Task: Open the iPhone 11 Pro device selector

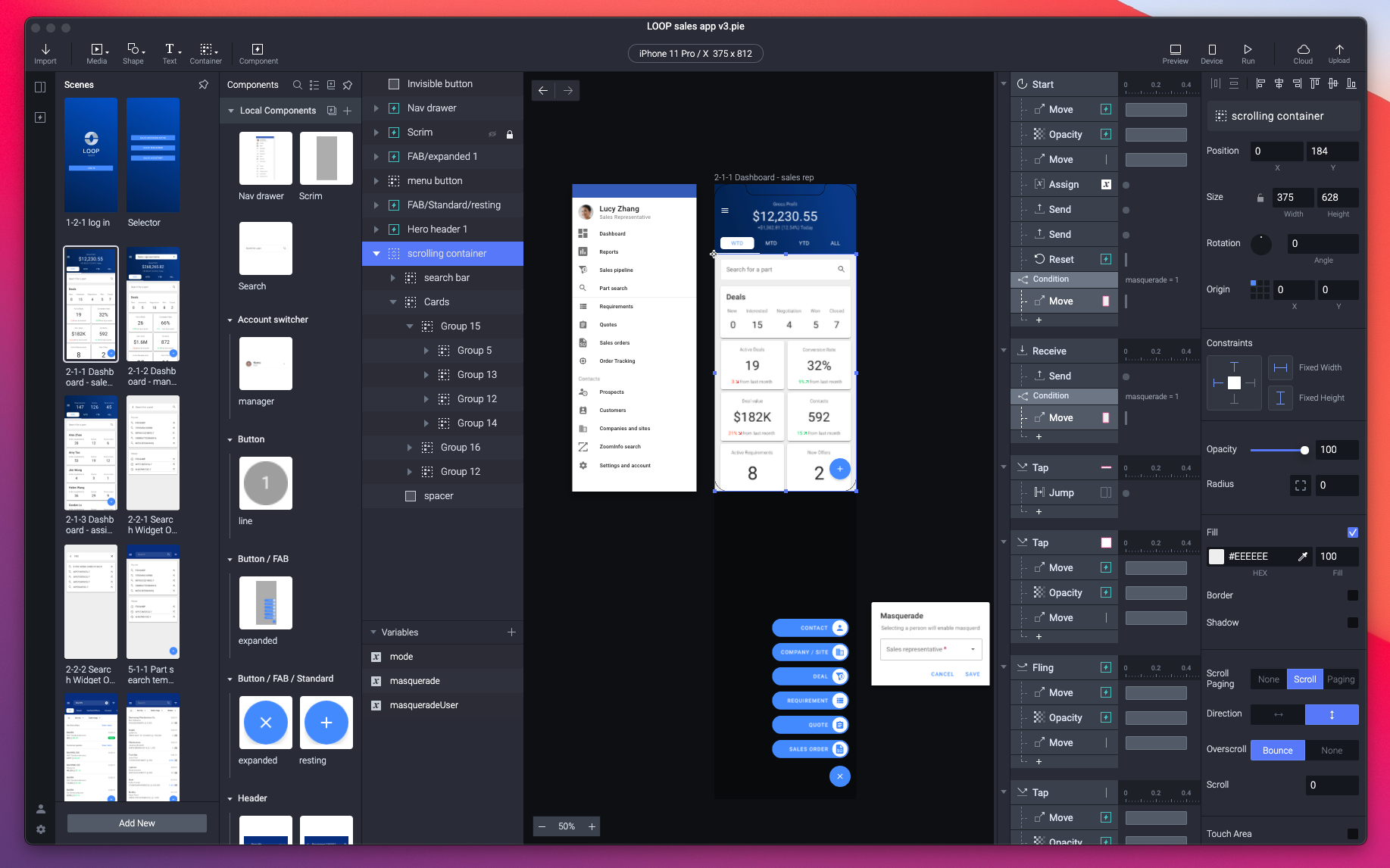Action: 695,54
